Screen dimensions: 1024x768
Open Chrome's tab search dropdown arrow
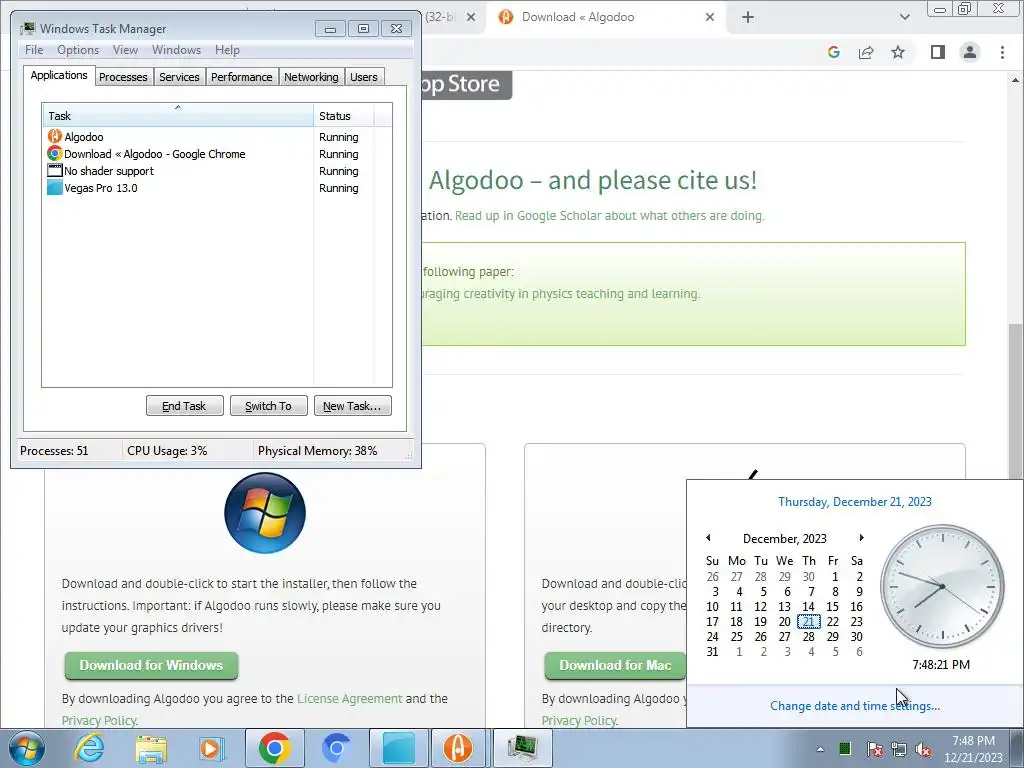click(904, 17)
